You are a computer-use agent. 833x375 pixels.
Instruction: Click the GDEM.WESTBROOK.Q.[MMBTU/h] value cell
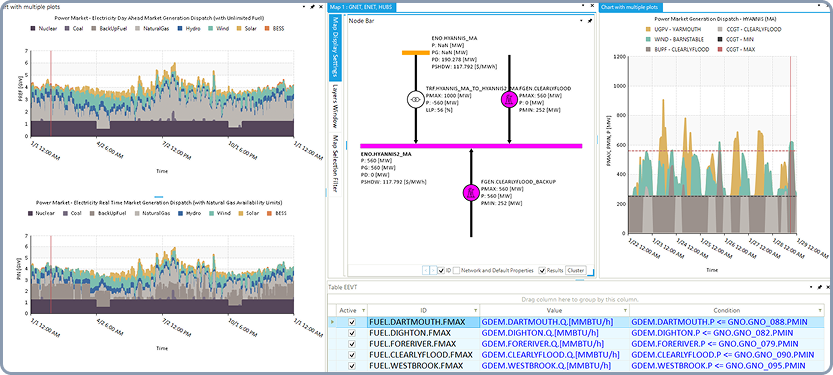click(555, 366)
